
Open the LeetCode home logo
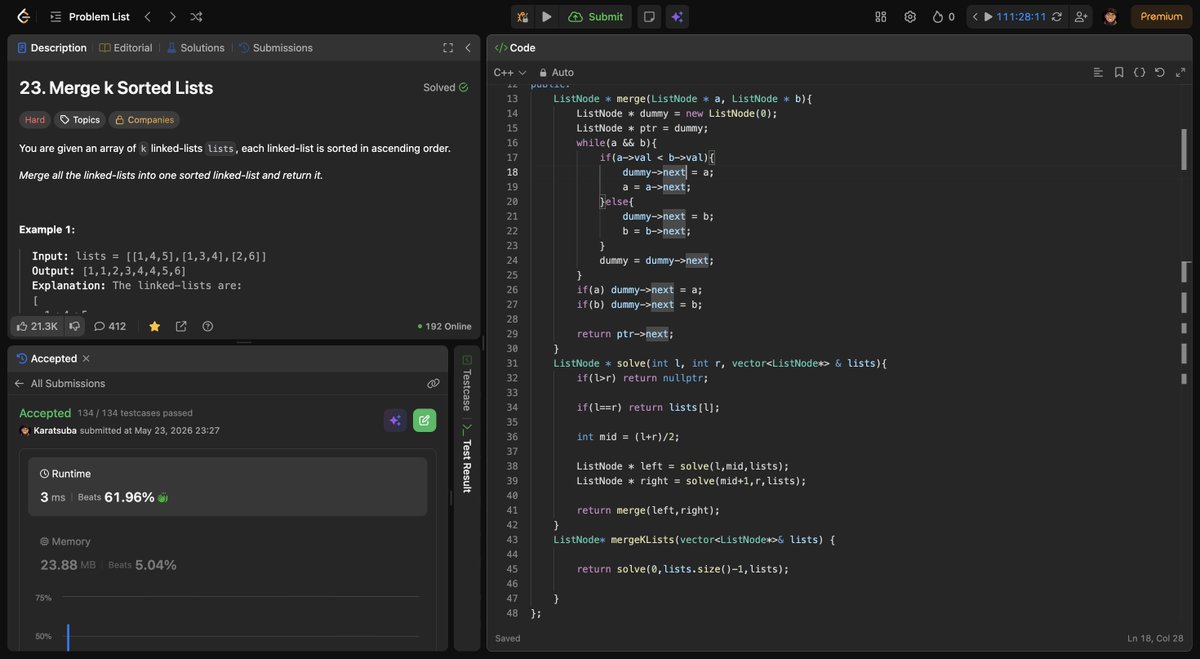pos(24,16)
